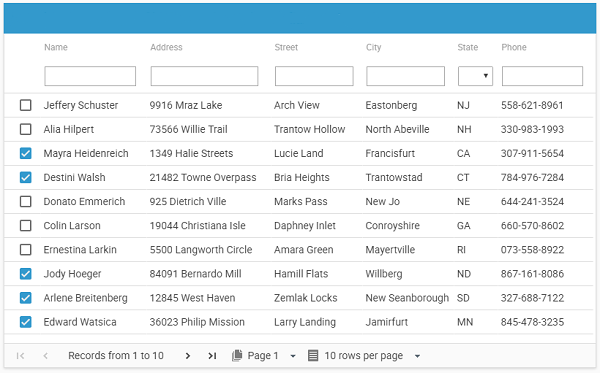Open the Page 1 selector dropdown

293,356
